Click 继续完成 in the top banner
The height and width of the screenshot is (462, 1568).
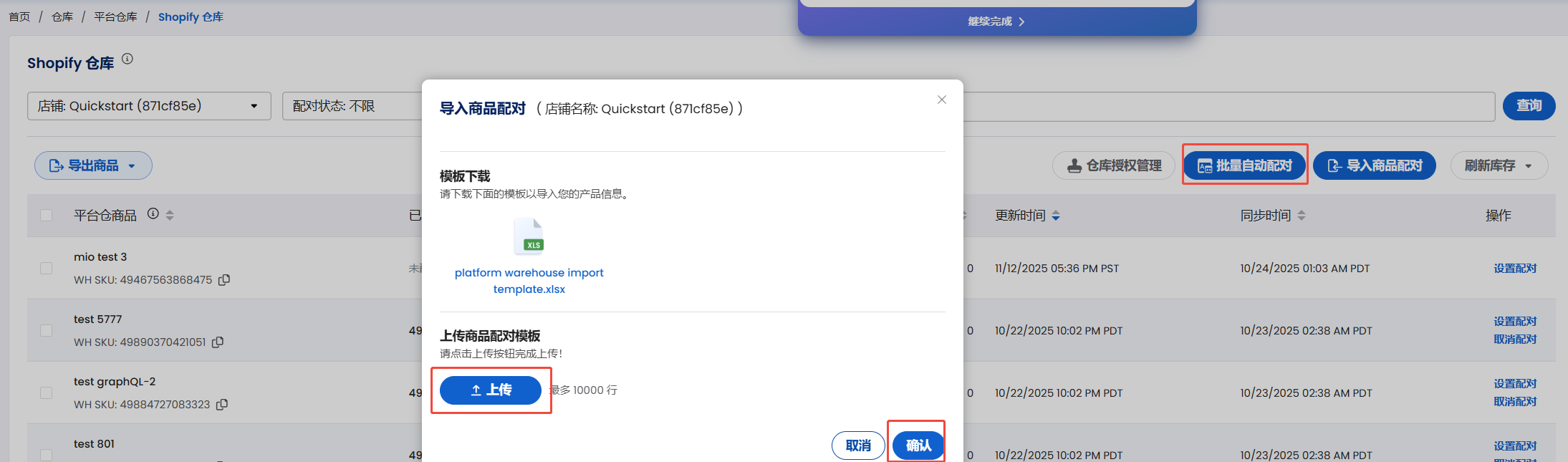pyautogui.click(x=996, y=21)
